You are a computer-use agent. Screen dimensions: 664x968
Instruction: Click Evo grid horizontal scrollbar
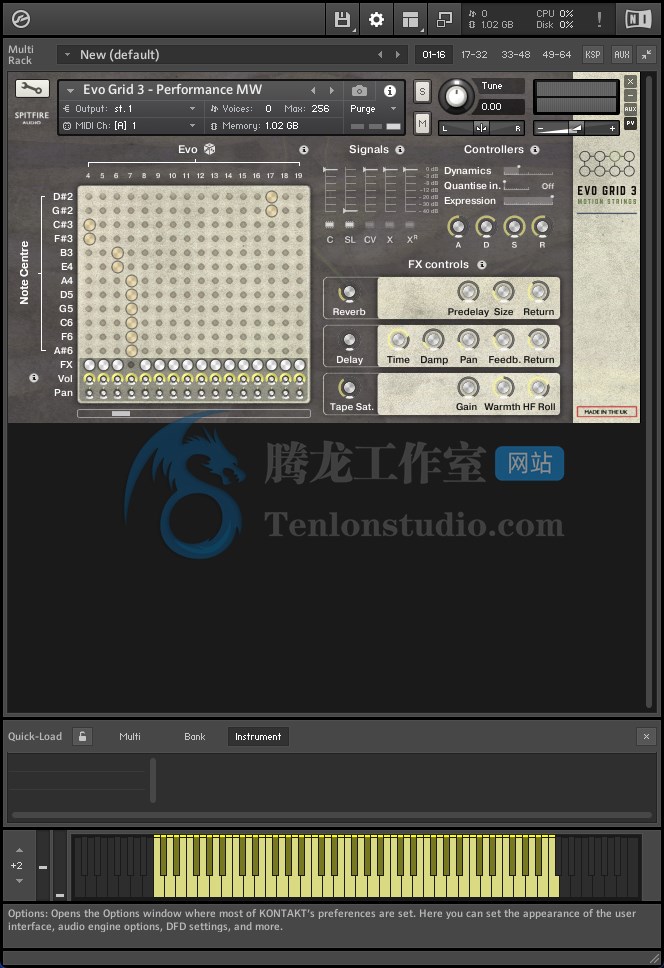pyautogui.click(x=194, y=414)
